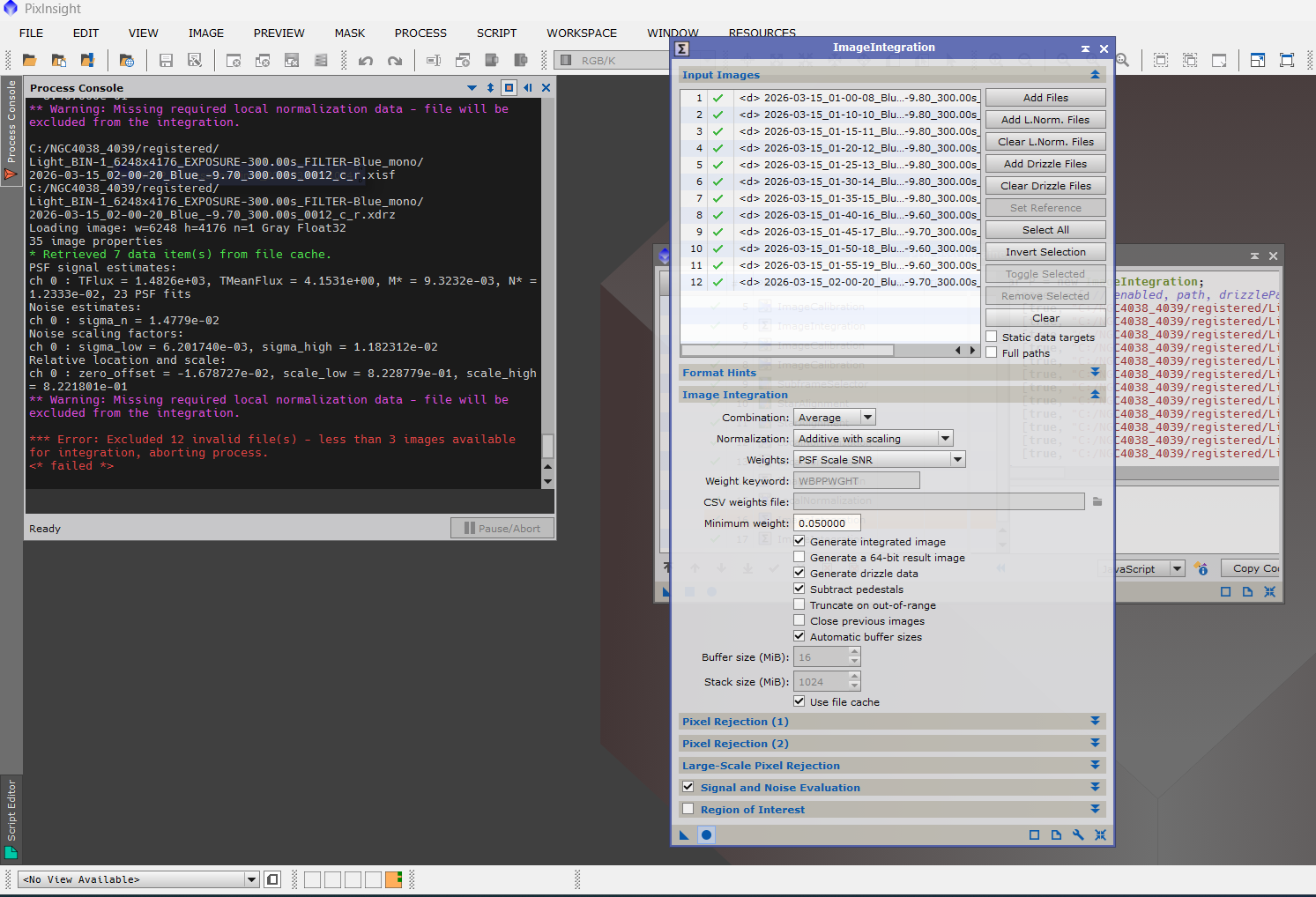Browse for CSV weights file folder icon

pyautogui.click(x=1097, y=501)
